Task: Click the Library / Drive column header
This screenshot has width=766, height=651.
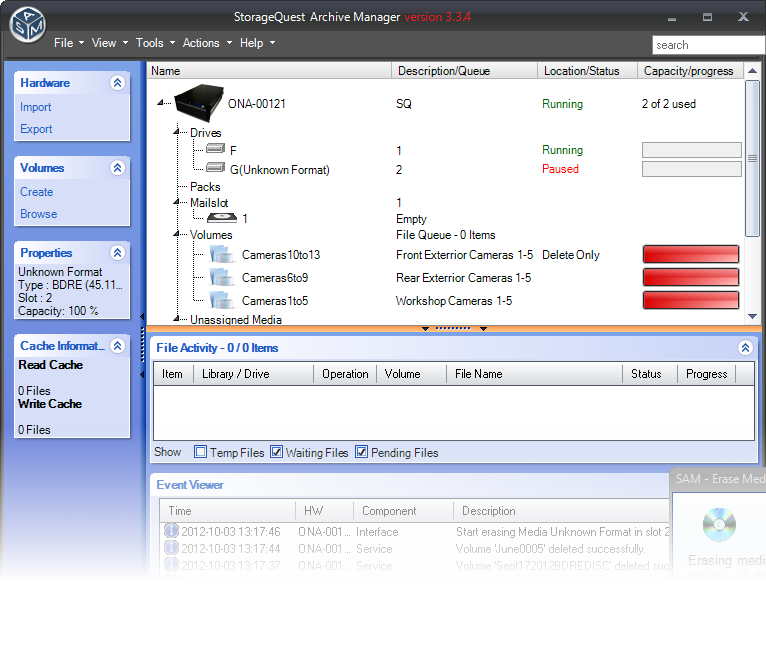Action: [253, 374]
